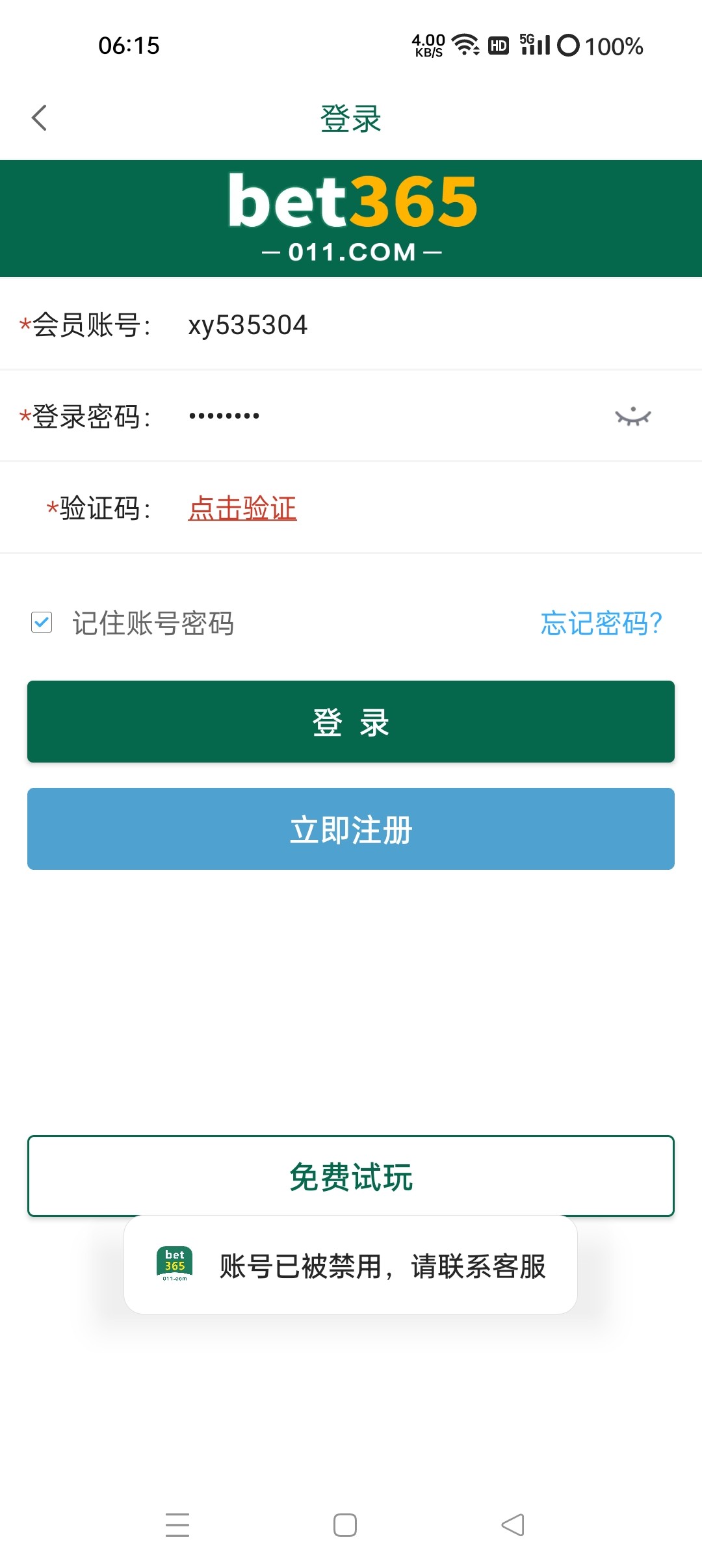Open the 忘记密码? link
The width and height of the screenshot is (702, 1568).
click(601, 623)
